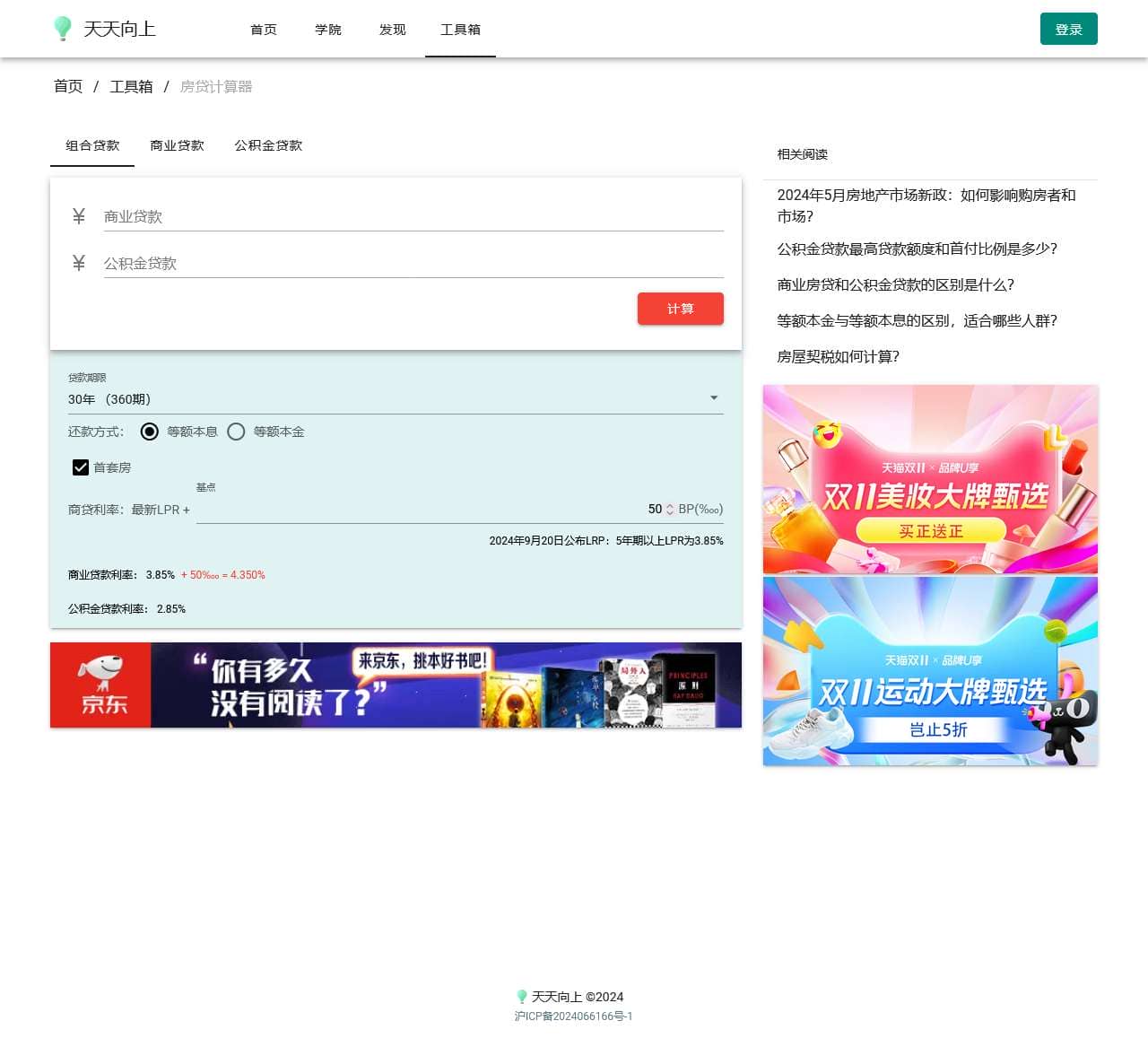Viewport: 1148px width, 1047px height.
Task: Open 发现 in the top navigation
Action: tap(393, 30)
